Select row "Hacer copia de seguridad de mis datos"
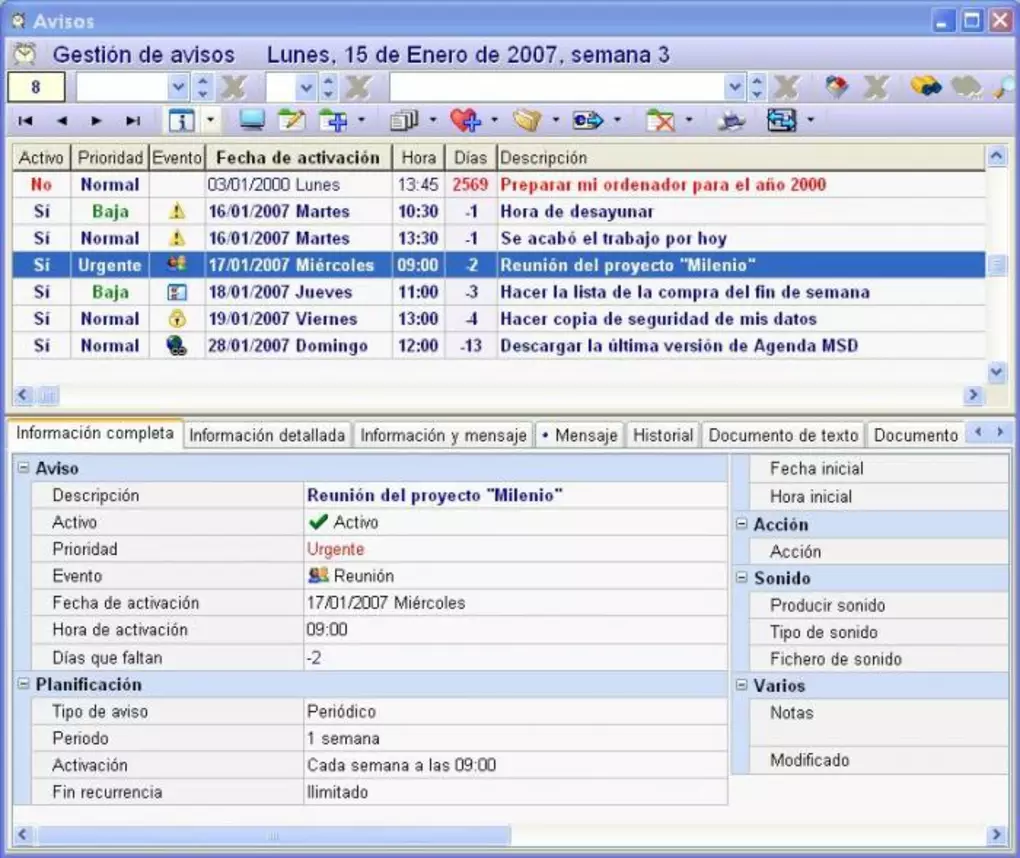Screen dimensions: 1020x858 [658, 319]
